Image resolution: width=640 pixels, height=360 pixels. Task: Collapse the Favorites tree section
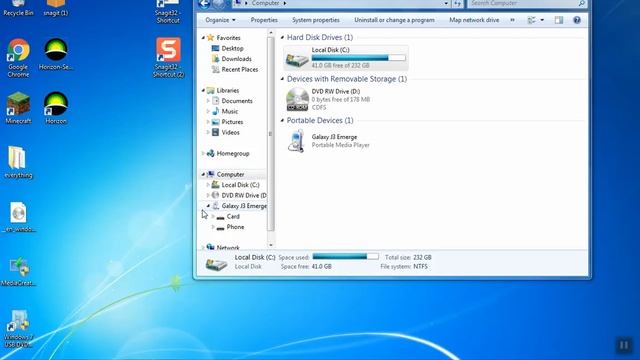click(203, 38)
